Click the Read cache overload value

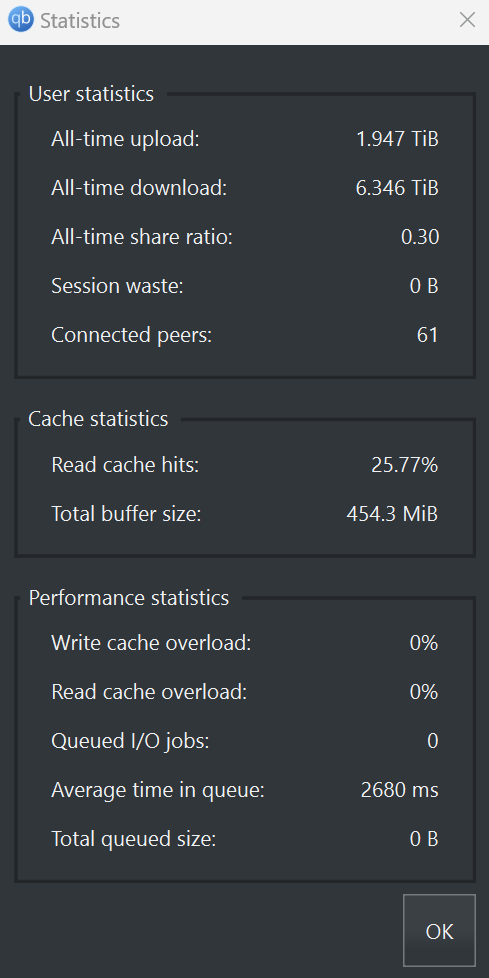[424, 692]
